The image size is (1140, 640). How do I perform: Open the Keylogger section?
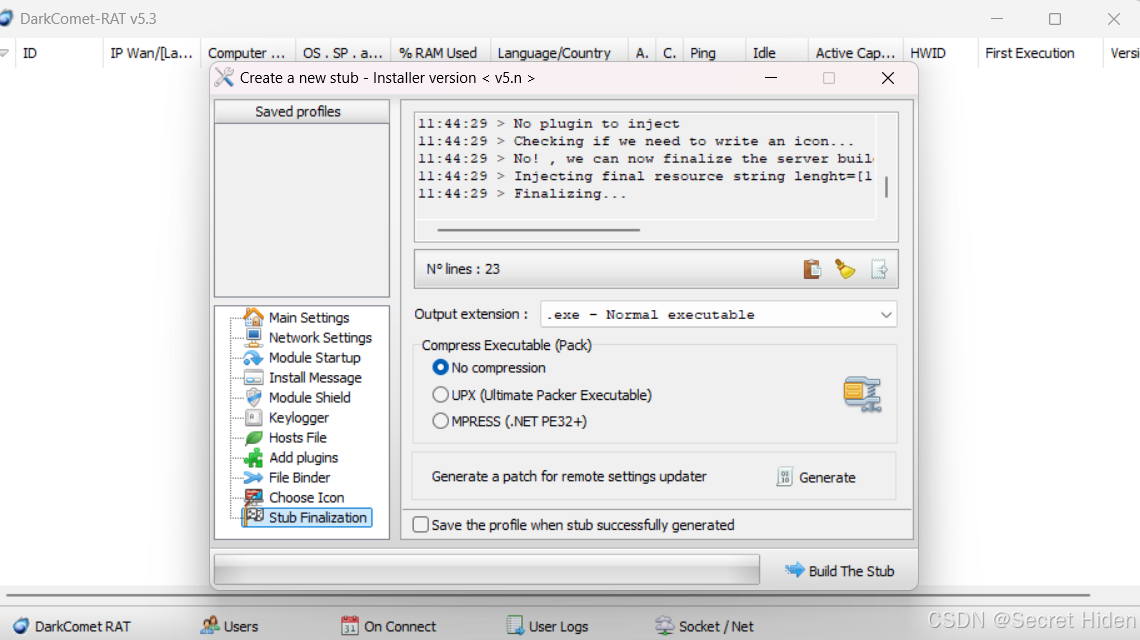(x=298, y=417)
